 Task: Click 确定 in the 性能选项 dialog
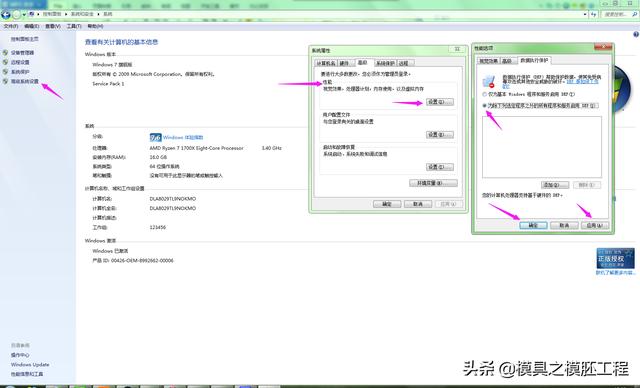point(533,225)
